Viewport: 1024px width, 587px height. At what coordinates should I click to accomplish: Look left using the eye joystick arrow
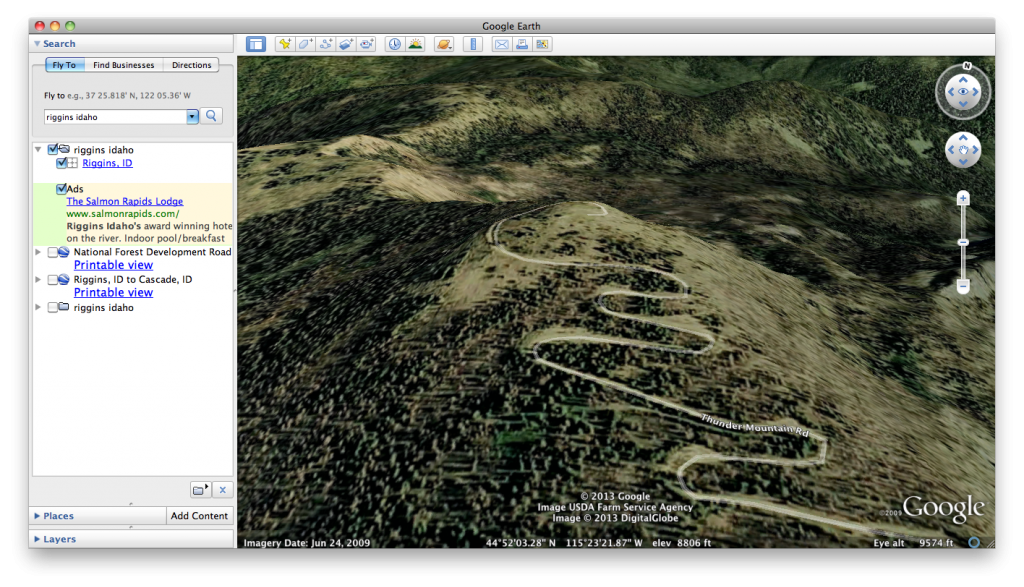pyautogui.click(x=951, y=92)
